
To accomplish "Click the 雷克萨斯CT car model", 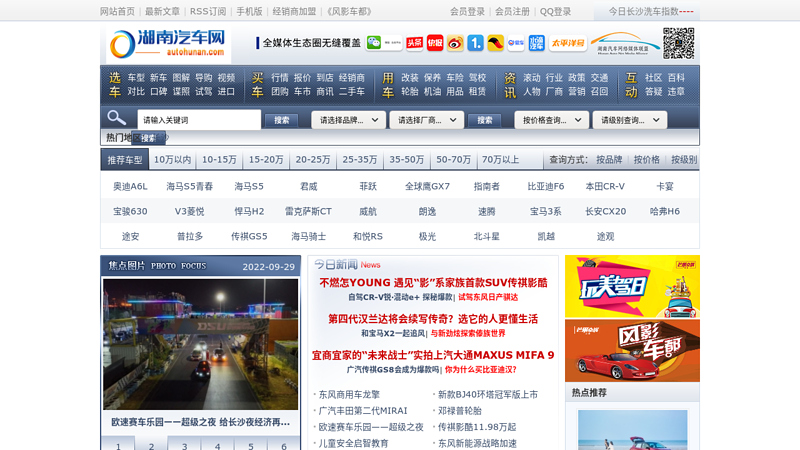I will coord(308,211).
